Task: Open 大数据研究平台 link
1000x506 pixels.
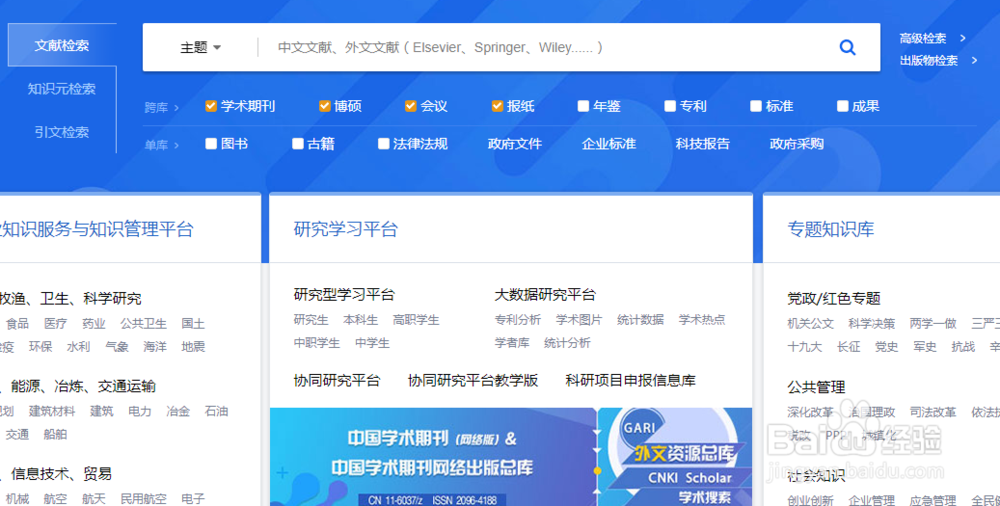Action: click(545, 295)
